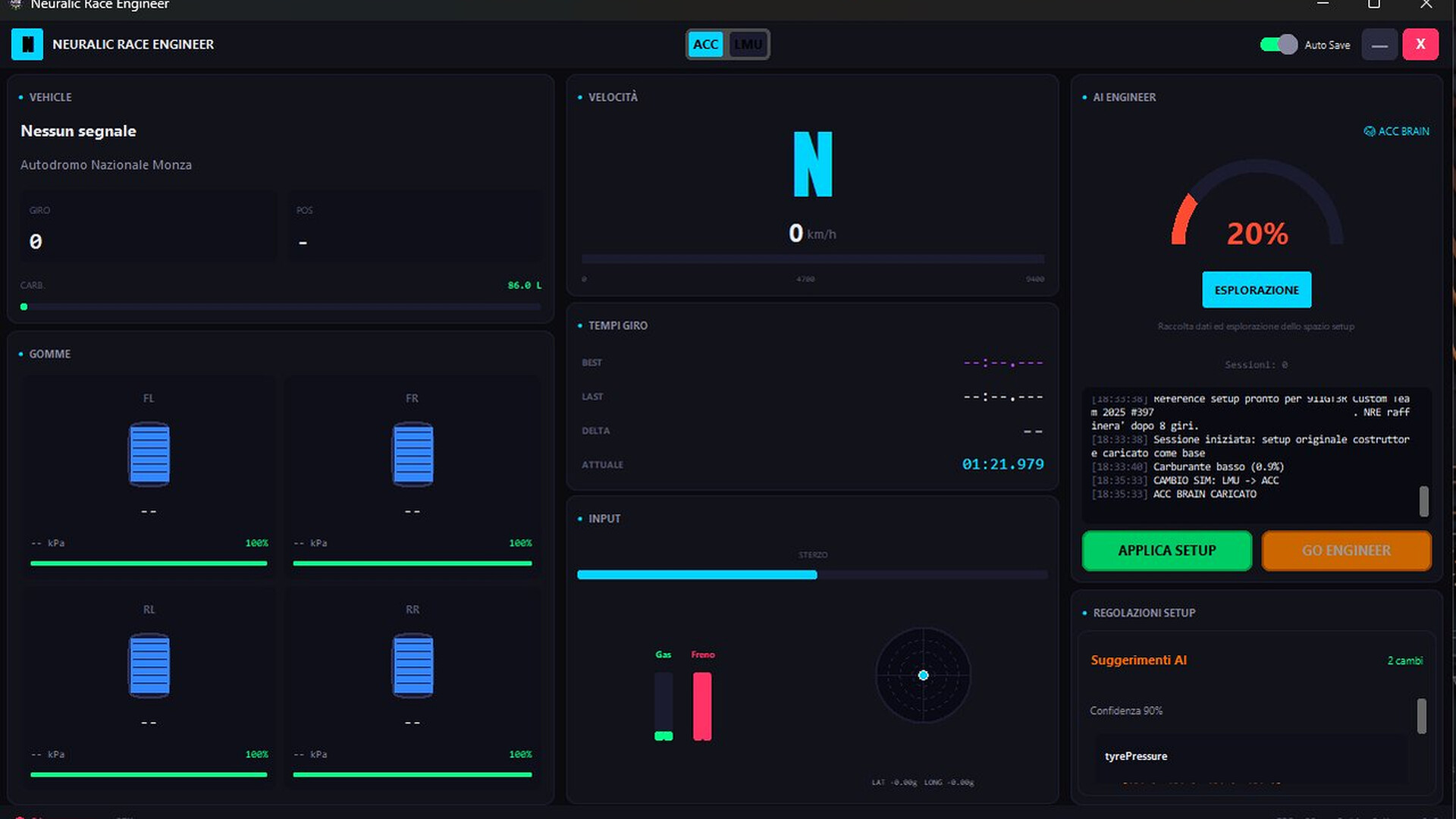Click the POS position box
Image resolution: width=1456 pixels, height=819 pixels.
[415, 227]
